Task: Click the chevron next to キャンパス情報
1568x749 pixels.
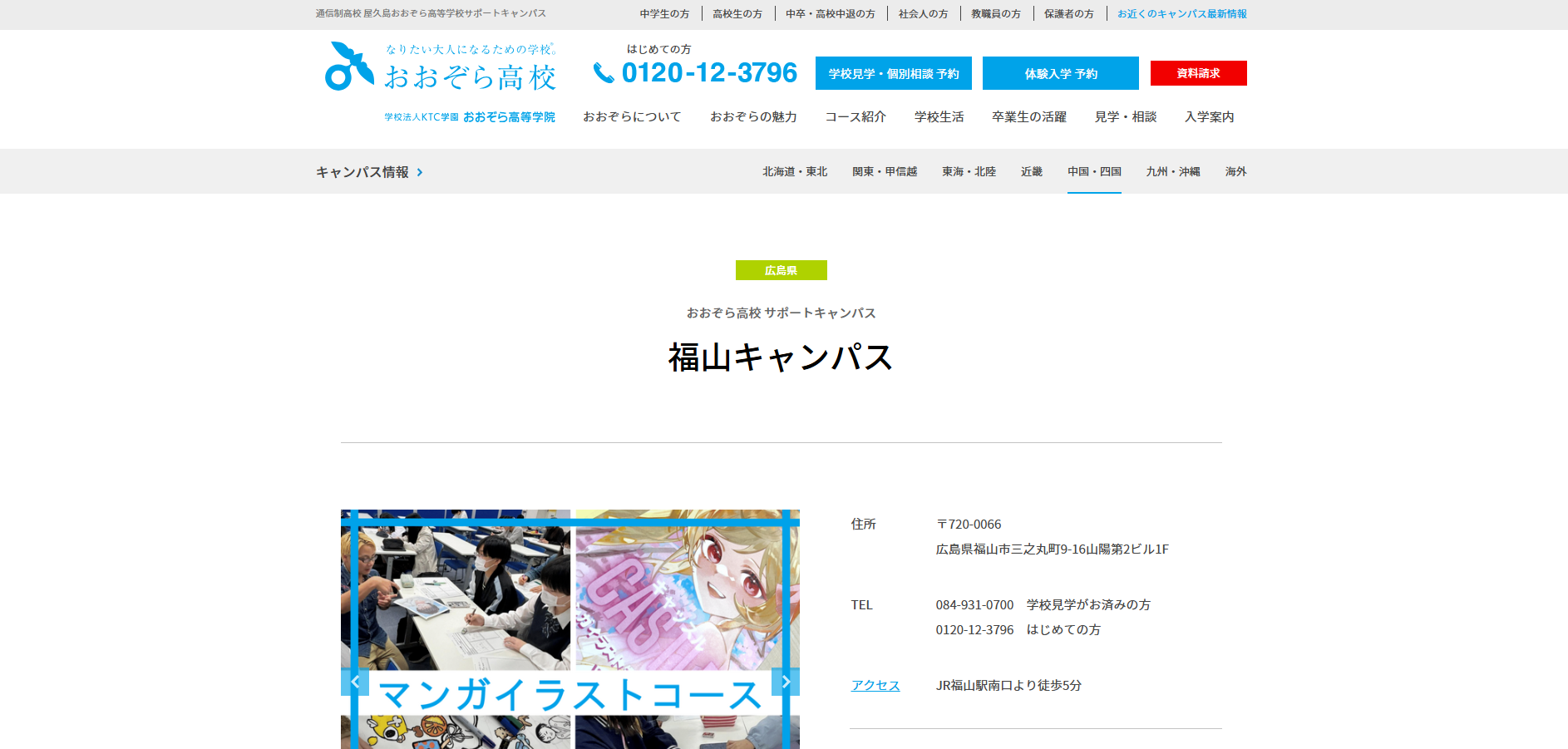Action: 420,172
